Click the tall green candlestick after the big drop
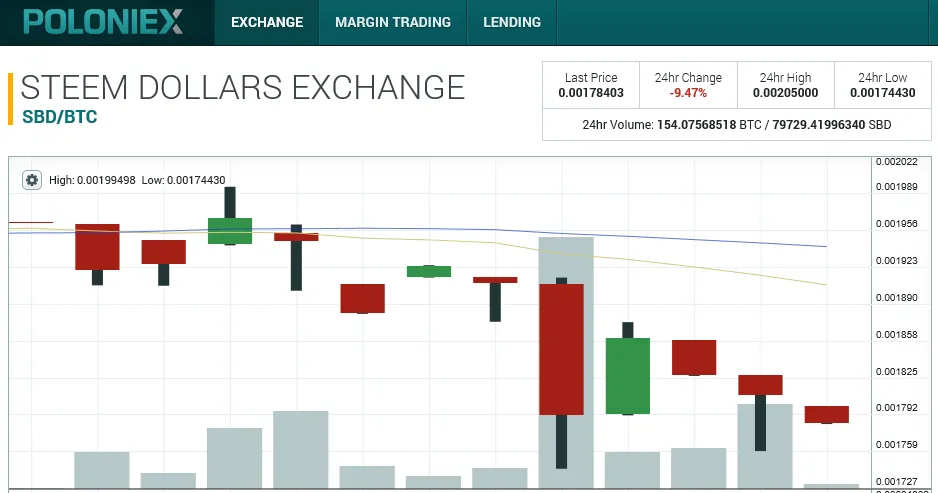Screen dimensions: 938x493 (x=628, y=376)
